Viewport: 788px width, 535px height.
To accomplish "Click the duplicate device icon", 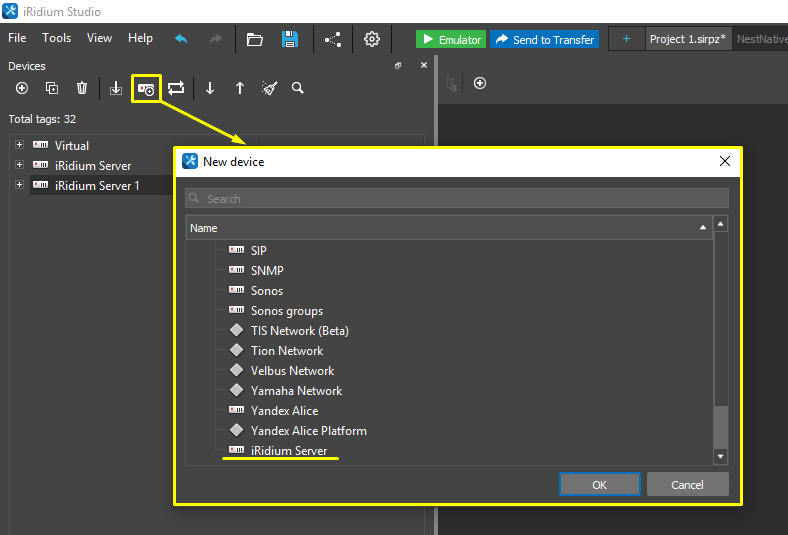I will 52,88.
